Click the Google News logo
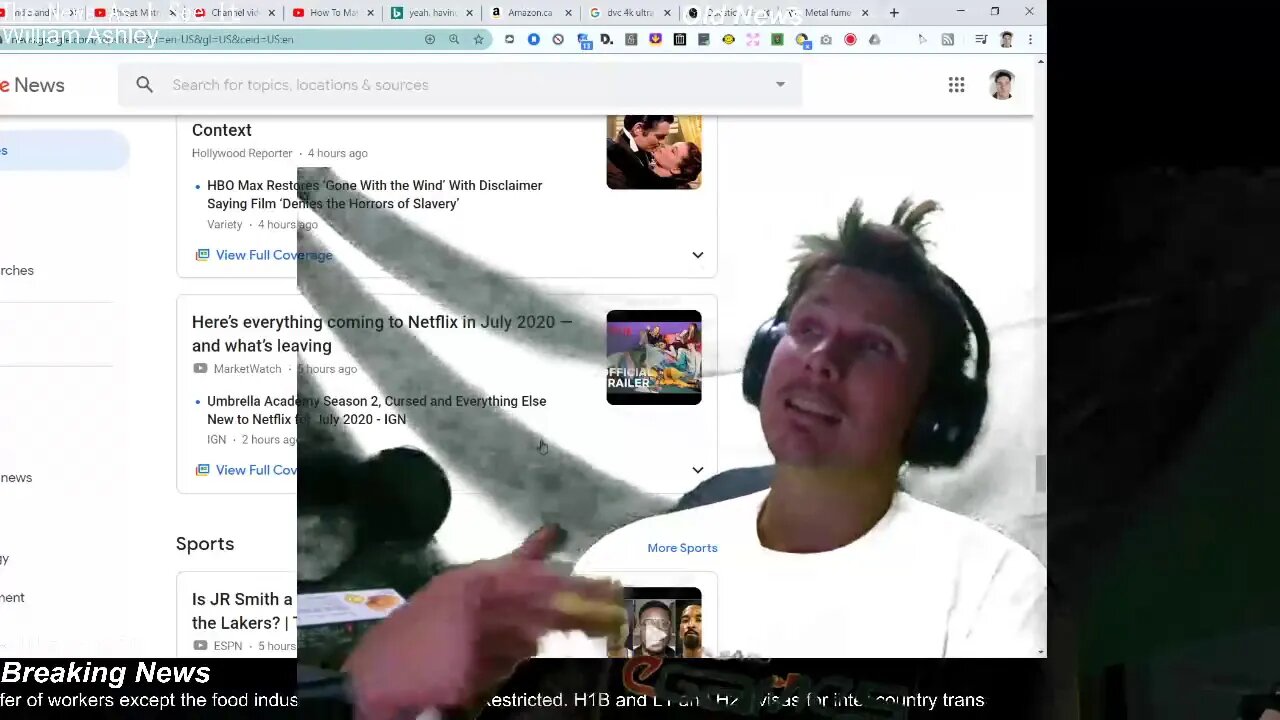The width and height of the screenshot is (1280, 720). coord(32,85)
